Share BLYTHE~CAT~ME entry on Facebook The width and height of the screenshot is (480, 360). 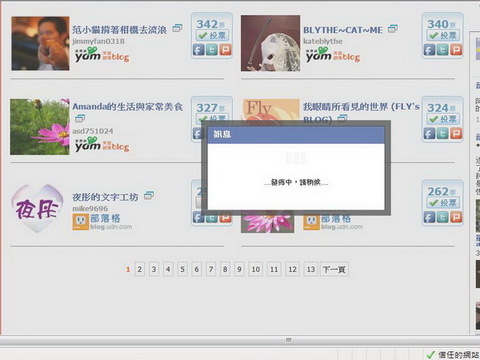(x=429, y=50)
